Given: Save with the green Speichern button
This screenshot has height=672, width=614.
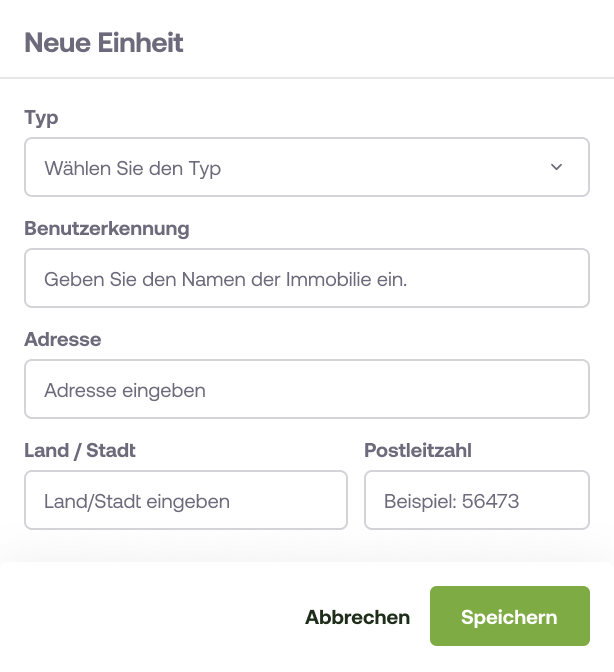Looking at the screenshot, I should click(x=509, y=617).
